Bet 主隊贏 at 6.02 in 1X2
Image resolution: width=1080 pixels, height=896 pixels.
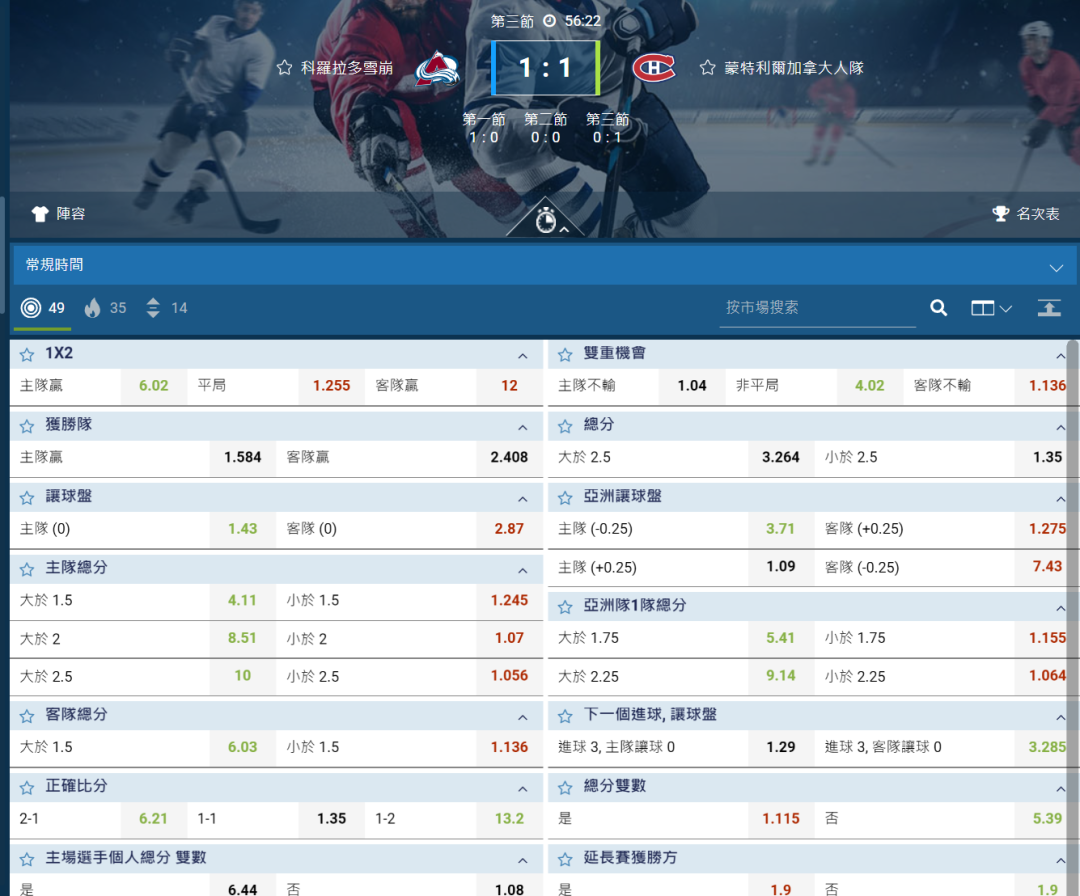pos(154,386)
